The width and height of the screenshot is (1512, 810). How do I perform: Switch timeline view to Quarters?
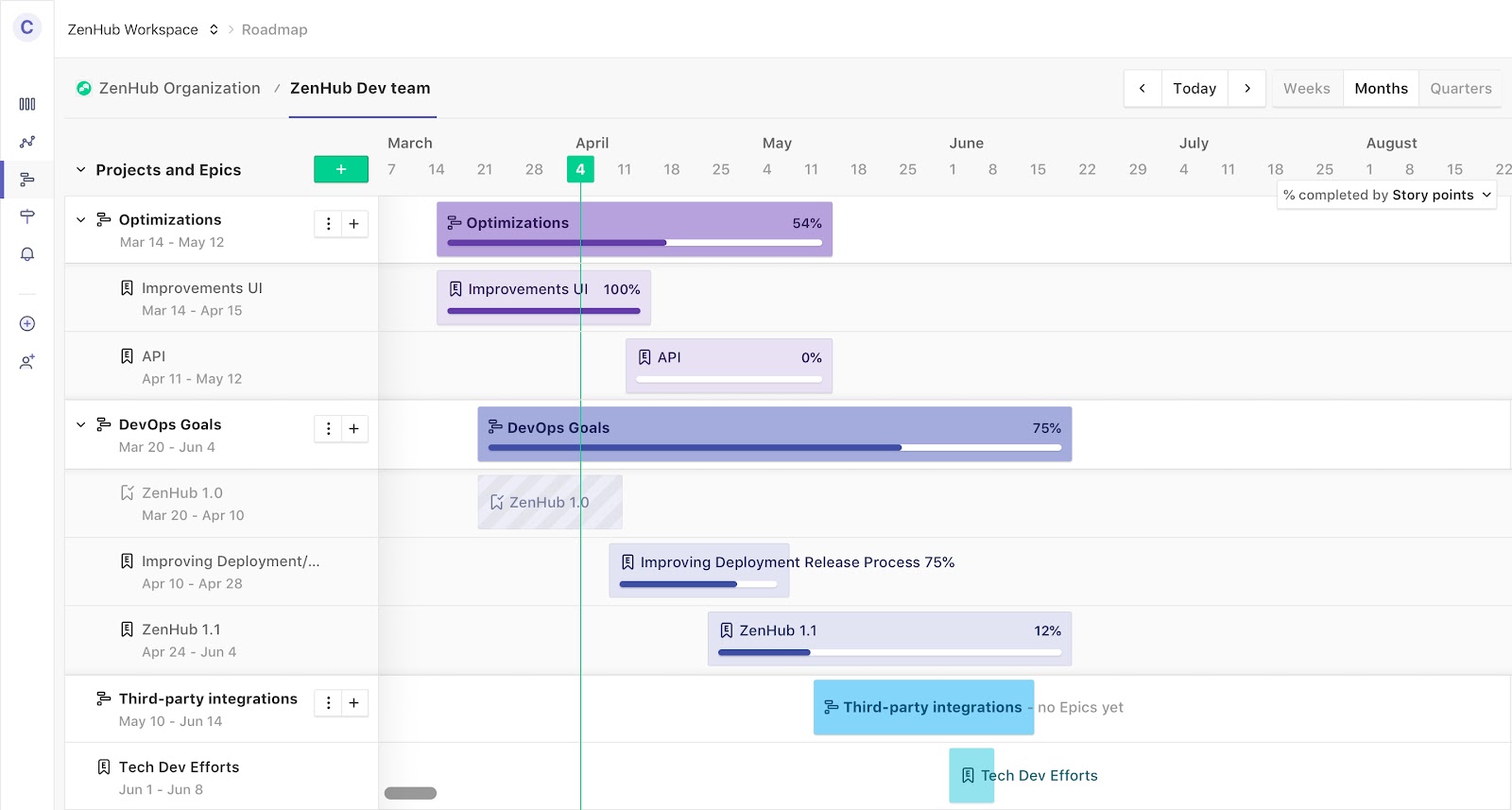[1460, 88]
